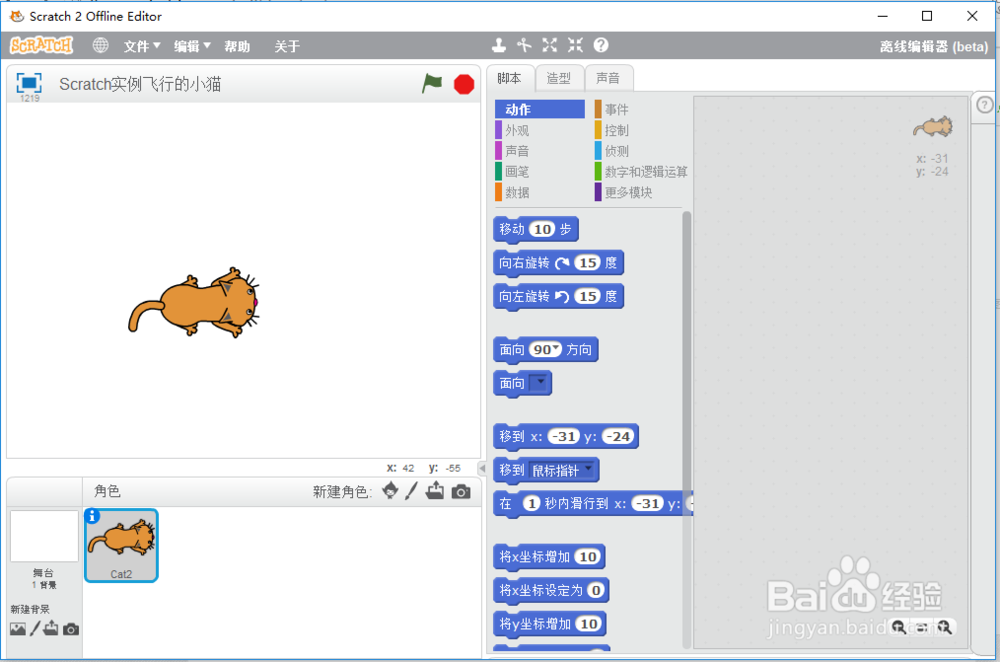1000x662 pixels.
Task: Open language globe menu
Action: (x=100, y=45)
